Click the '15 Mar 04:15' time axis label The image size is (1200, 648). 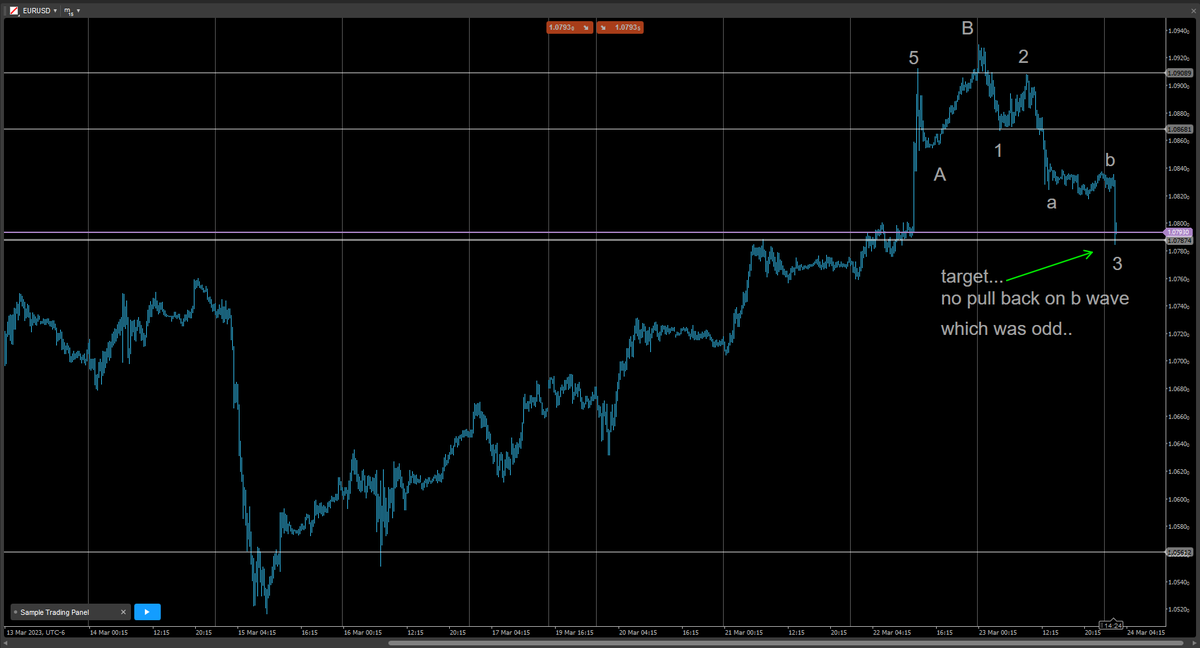255,632
